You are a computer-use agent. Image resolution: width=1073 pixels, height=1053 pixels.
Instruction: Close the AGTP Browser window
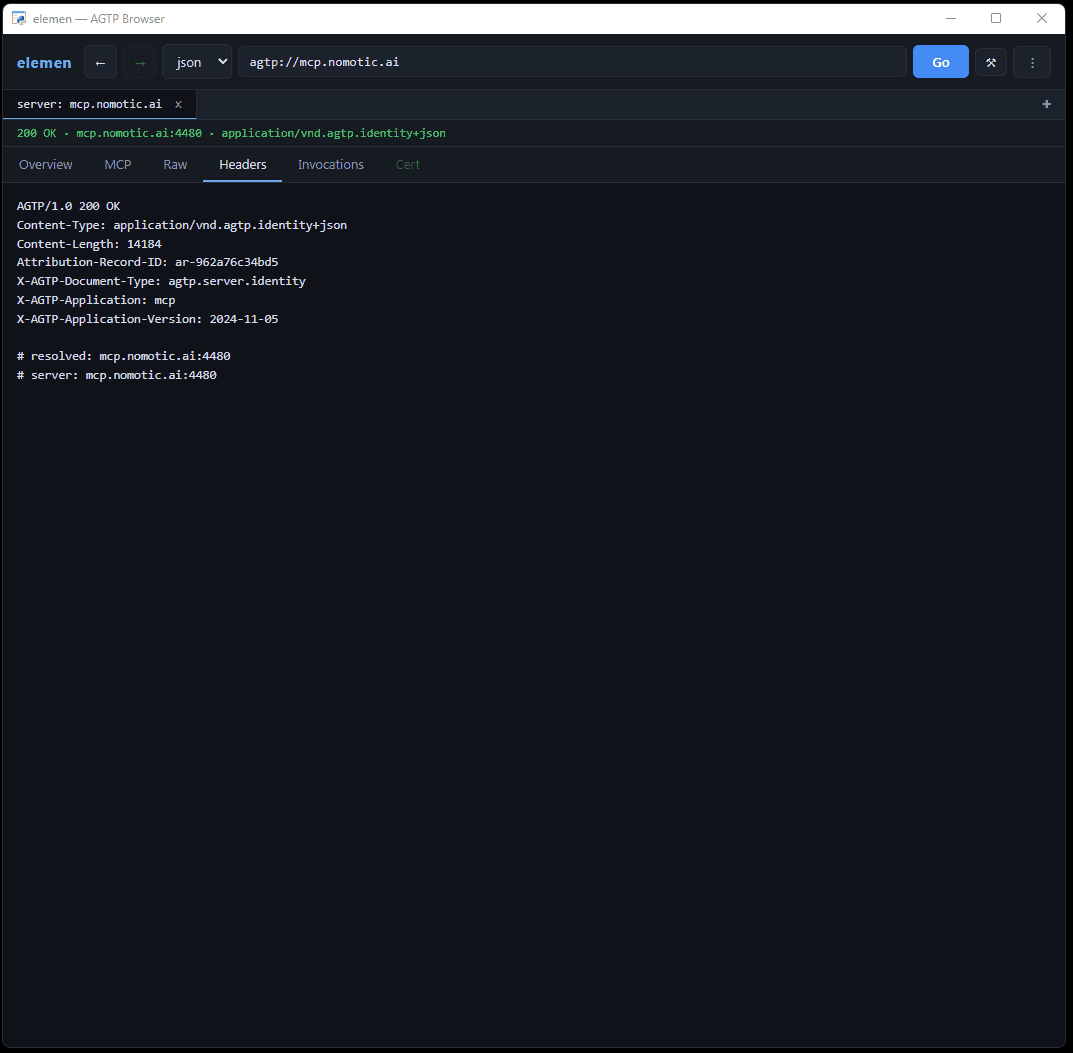[1042, 18]
